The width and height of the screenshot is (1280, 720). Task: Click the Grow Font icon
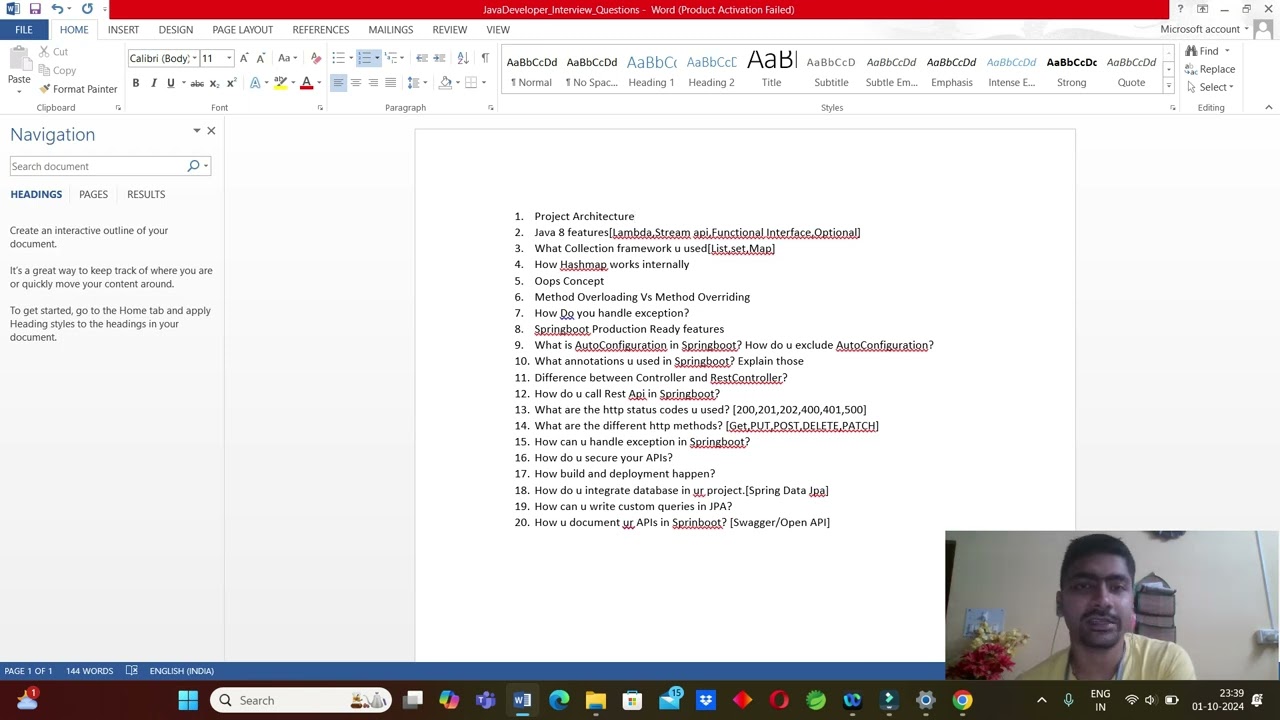tap(244, 58)
